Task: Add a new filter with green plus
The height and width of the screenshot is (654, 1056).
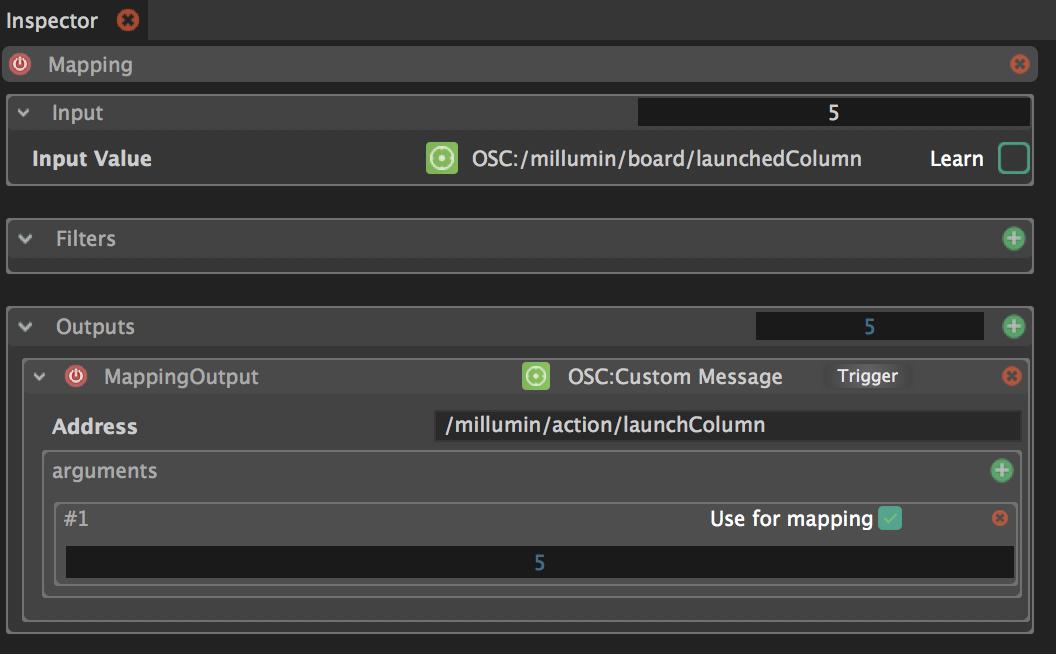Action: (x=1013, y=239)
